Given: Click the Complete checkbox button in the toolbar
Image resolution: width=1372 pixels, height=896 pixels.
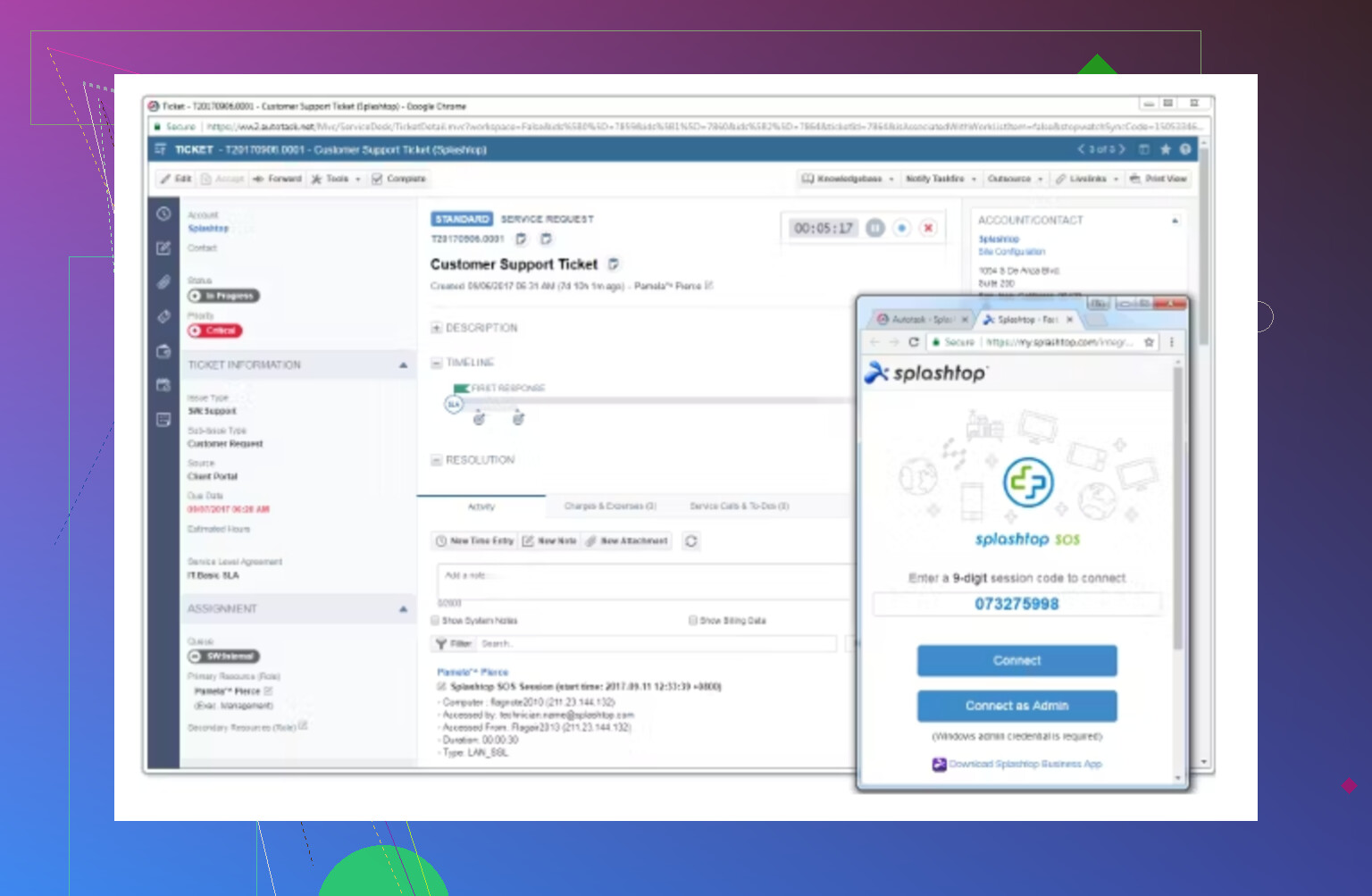Looking at the screenshot, I should pos(398,179).
